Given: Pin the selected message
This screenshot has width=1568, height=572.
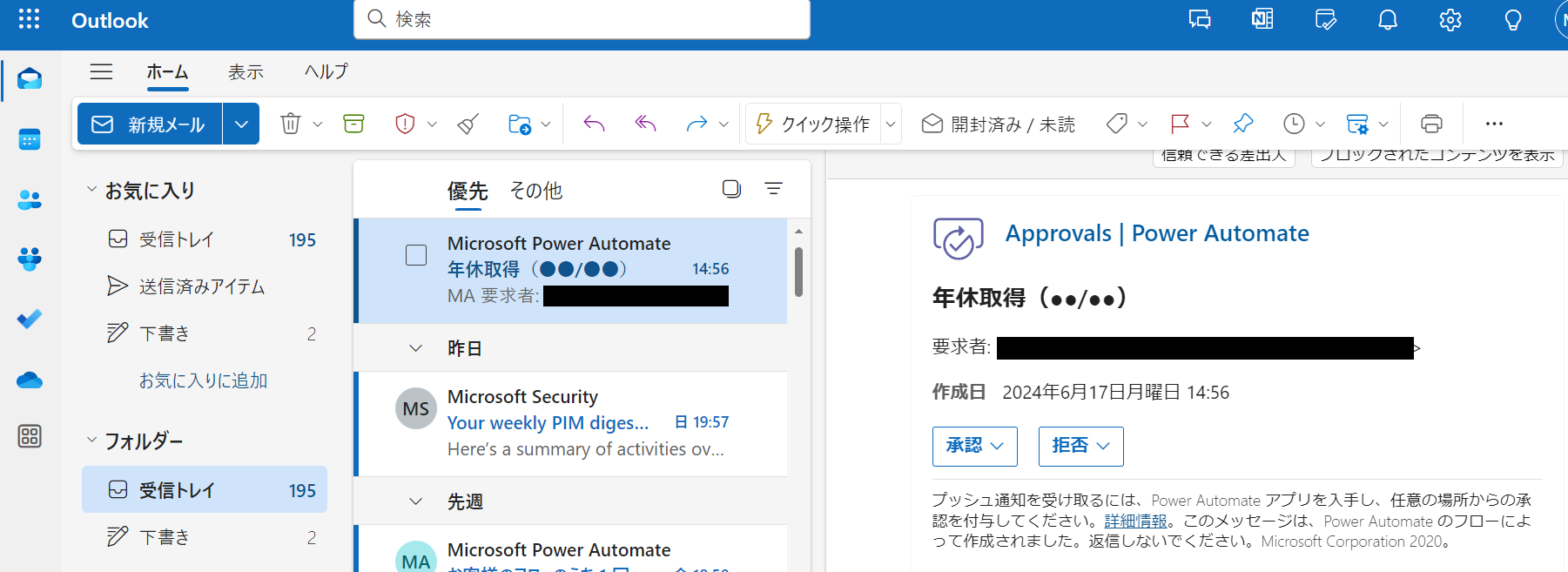Looking at the screenshot, I should 1243,124.
